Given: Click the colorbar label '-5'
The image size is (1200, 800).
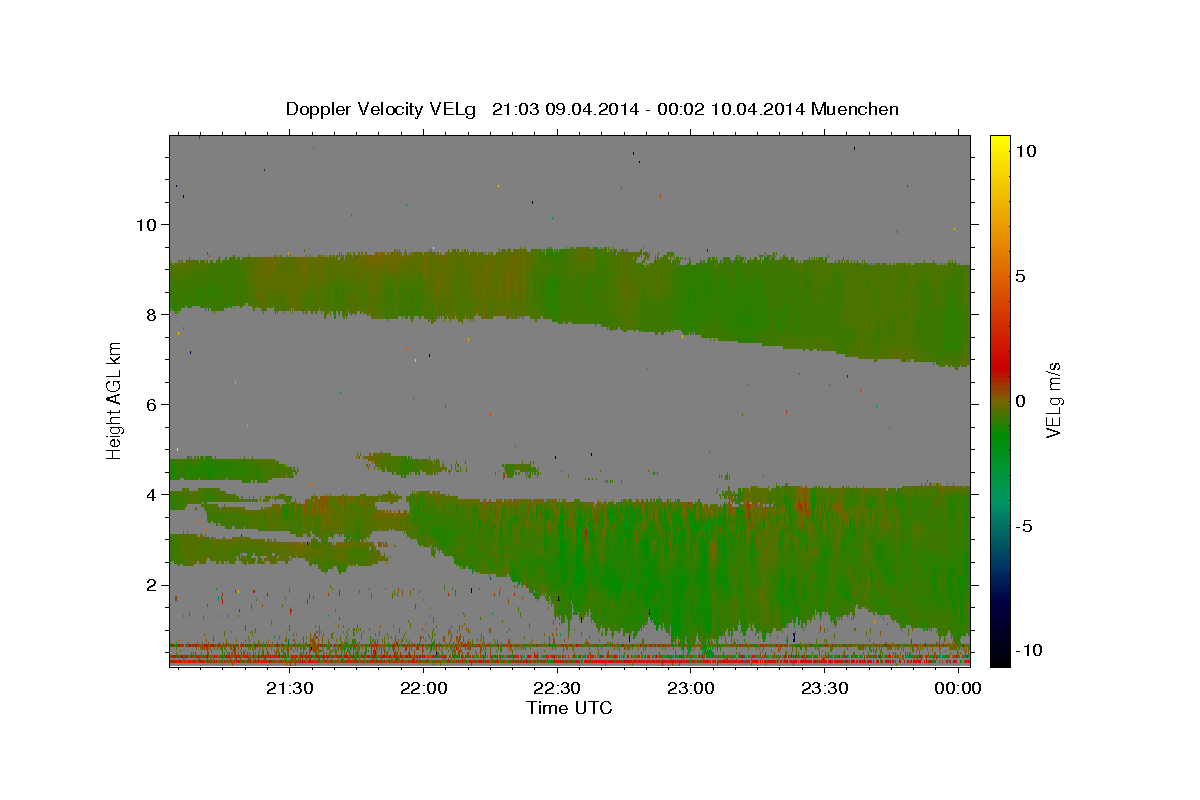Looking at the screenshot, I should pyautogui.click(x=1023, y=526).
